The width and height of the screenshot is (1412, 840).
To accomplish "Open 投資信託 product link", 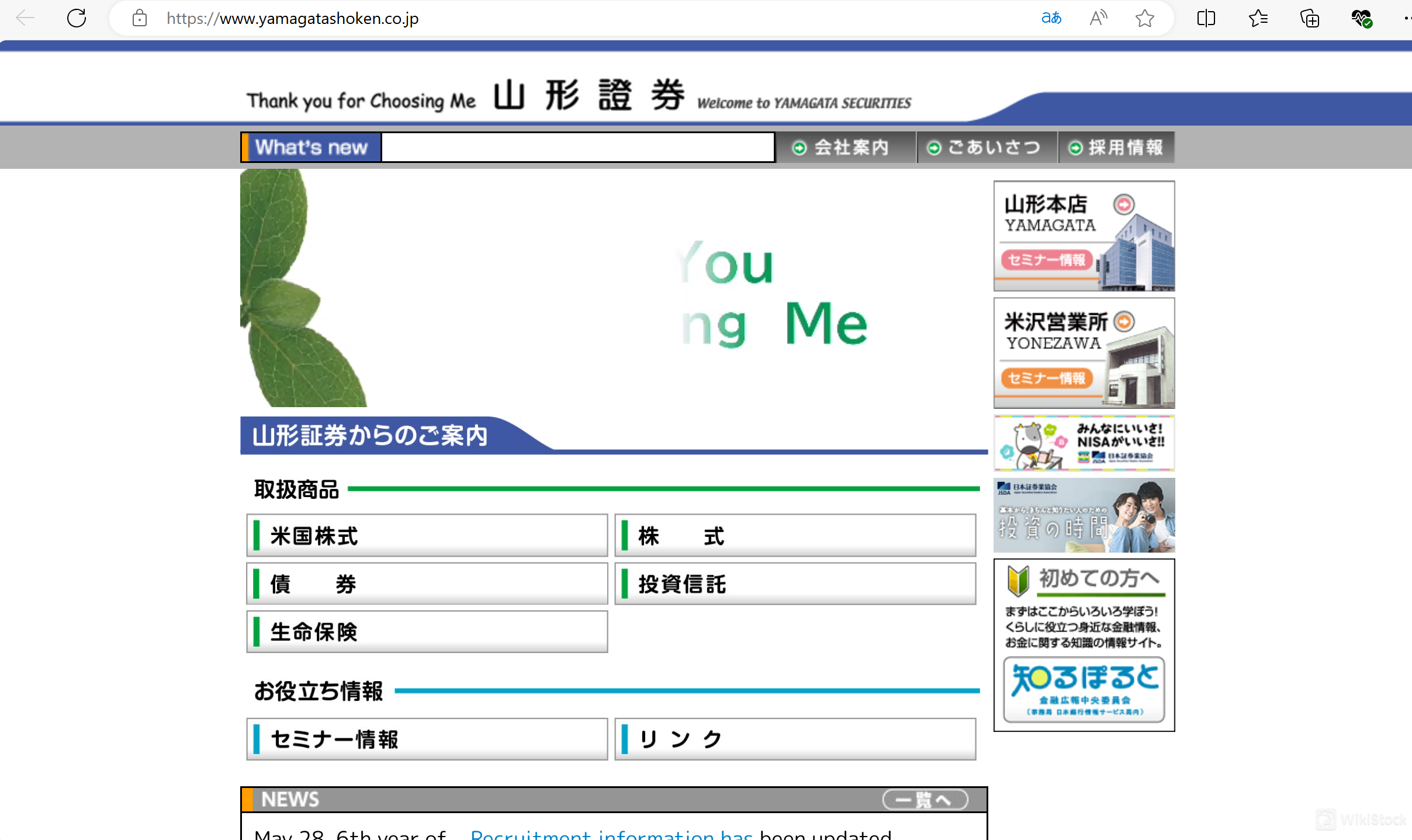I will point(795,584).
